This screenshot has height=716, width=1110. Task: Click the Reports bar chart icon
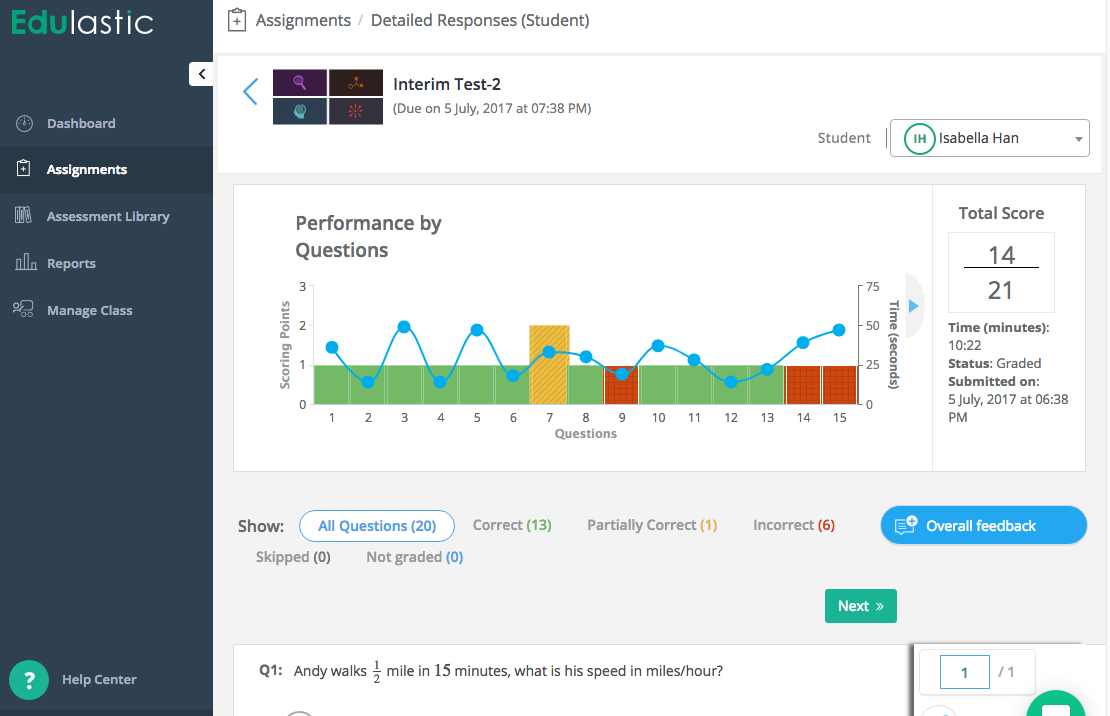(x=25, y=263)
